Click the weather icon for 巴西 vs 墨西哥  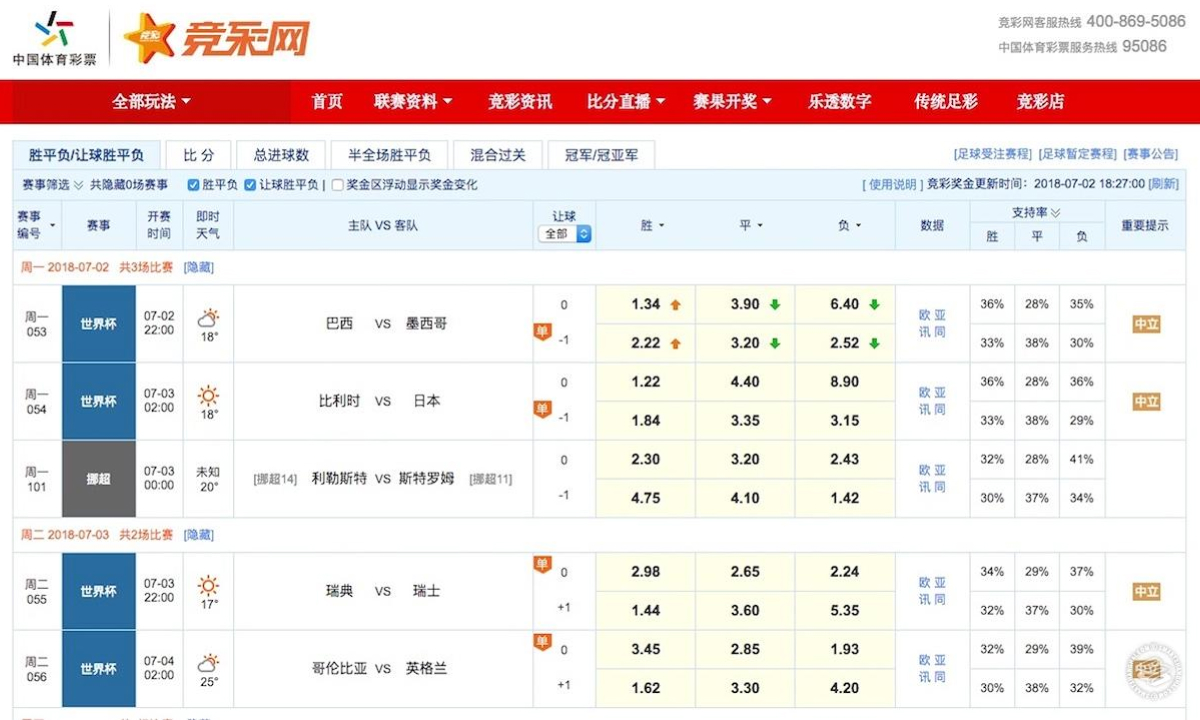(208, 319)
